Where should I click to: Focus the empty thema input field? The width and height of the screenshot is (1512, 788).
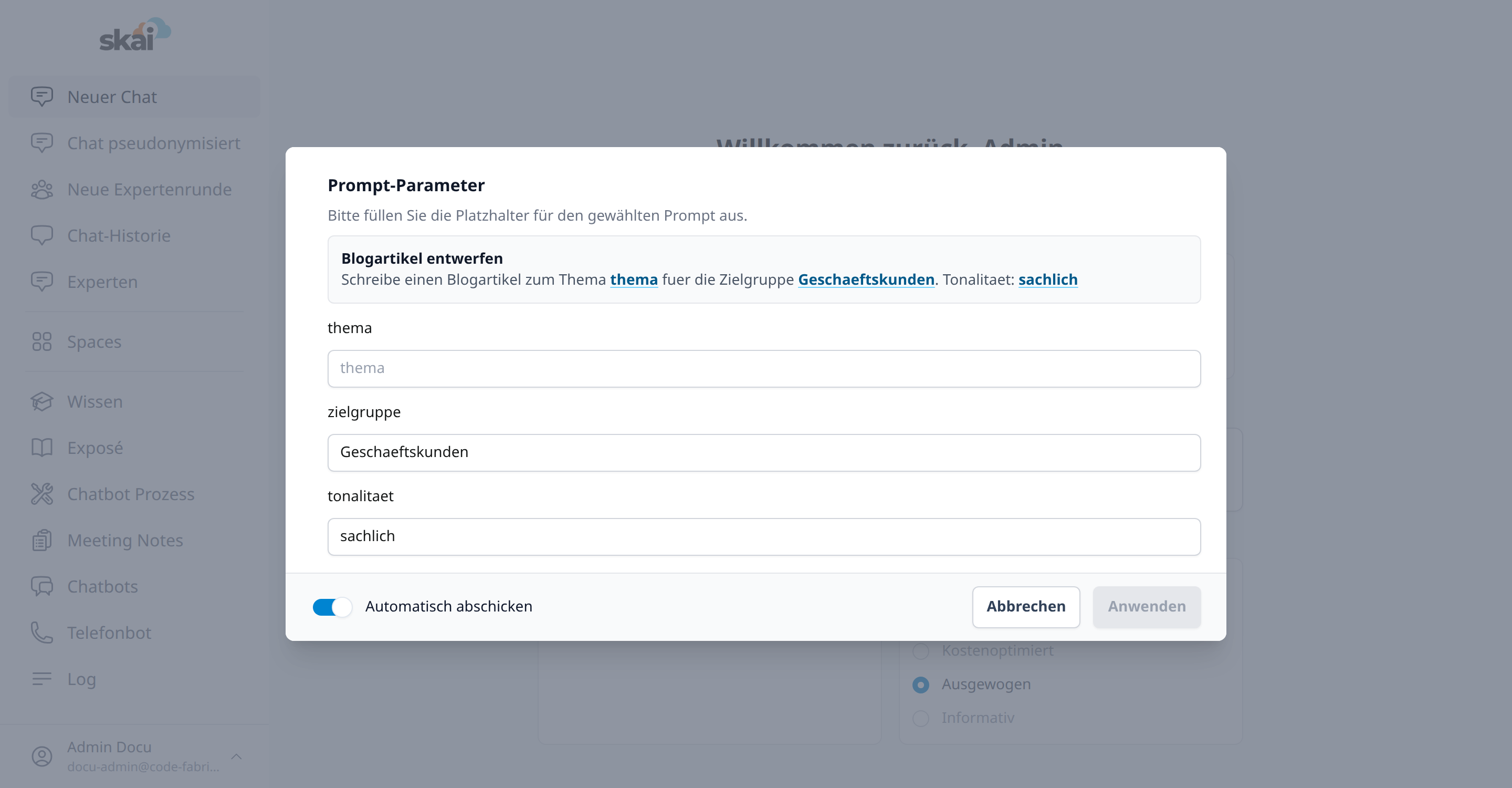(x=764, y=368)
